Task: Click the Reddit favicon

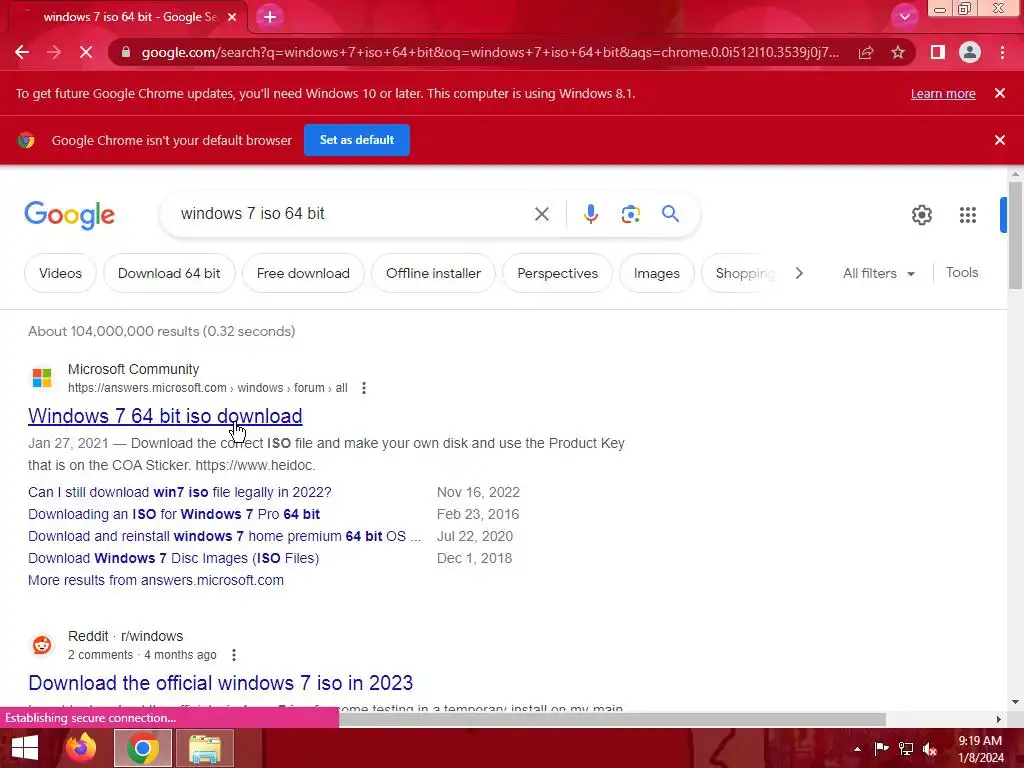Action: (x=42, y=645)
